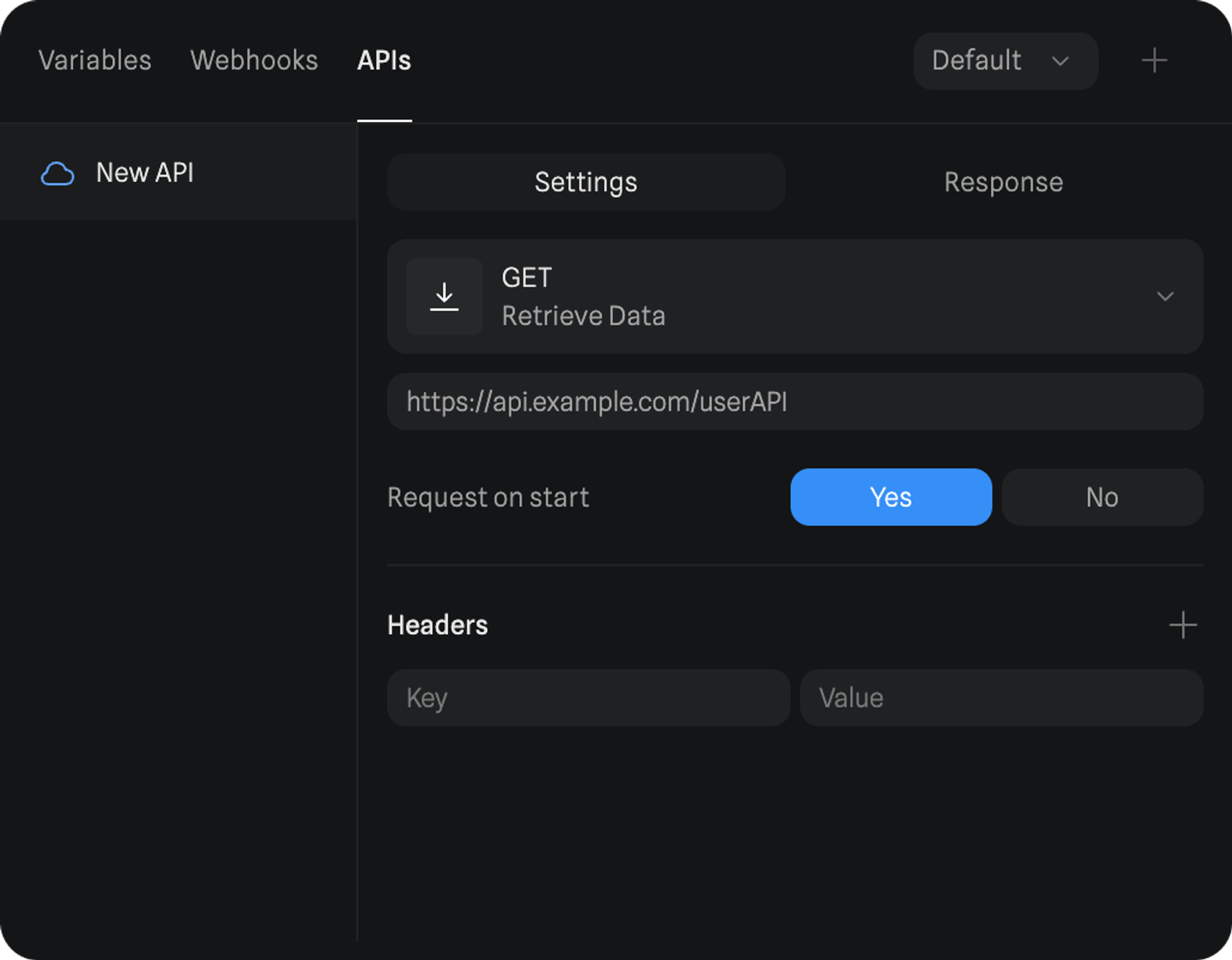Image resolution: width=1232 pixels, height=960 pixels.
Task: Select New API in the sidebar
Action: [x=145, y=173]
